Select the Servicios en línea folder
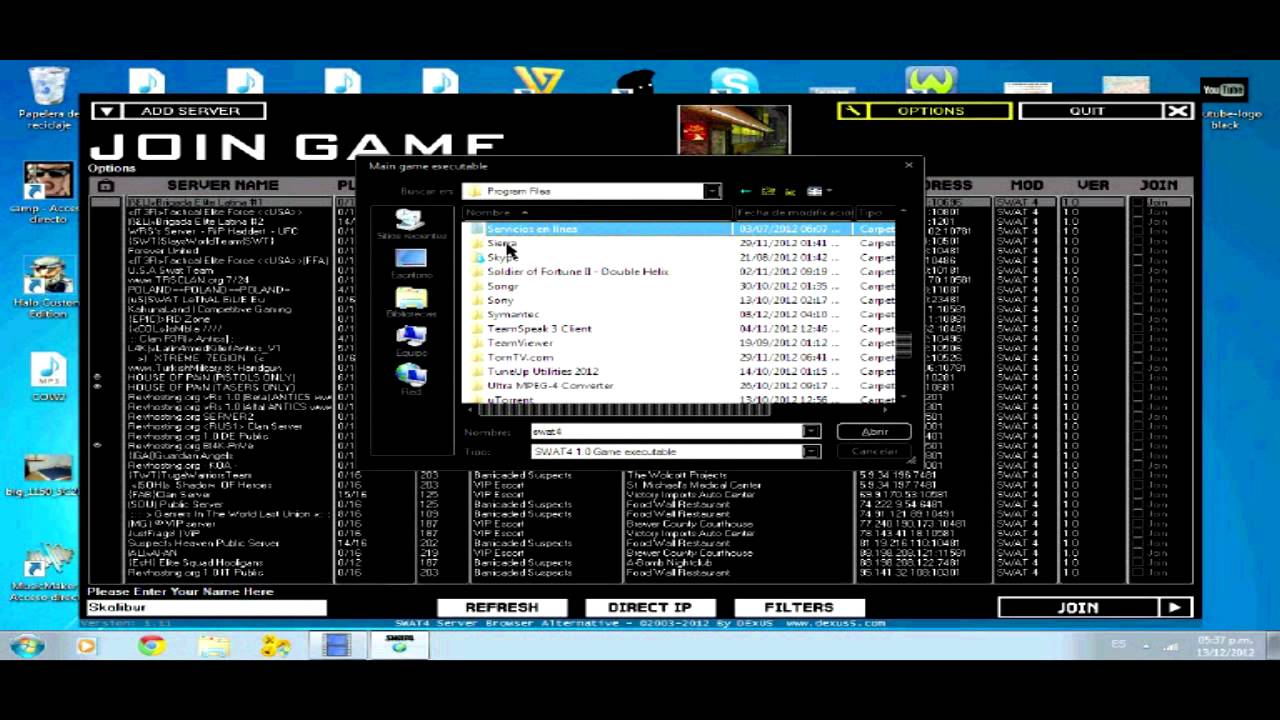 pyautogui.click(x=531, y=229)
